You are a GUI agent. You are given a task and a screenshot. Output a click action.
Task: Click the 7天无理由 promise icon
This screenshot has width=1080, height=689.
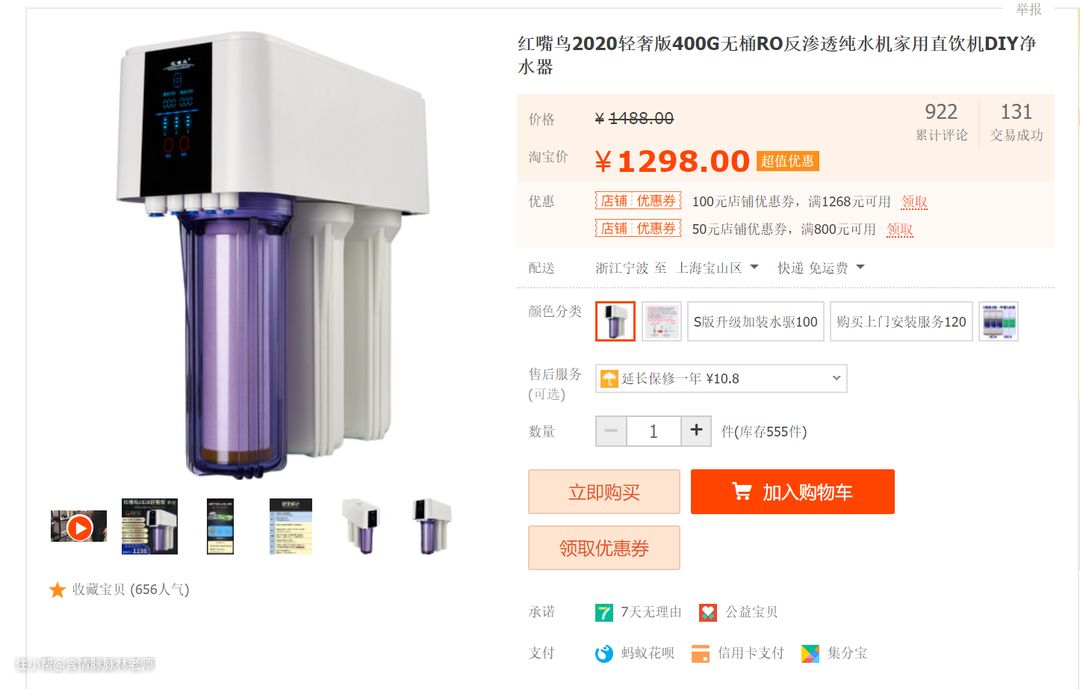[x=604, y=613]
